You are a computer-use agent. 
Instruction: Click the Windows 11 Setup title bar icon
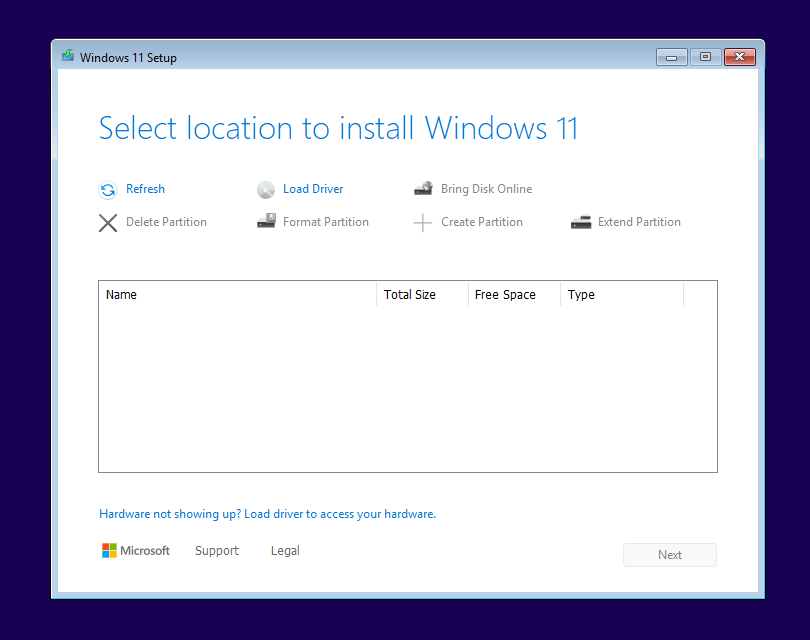(x=68, y=56)
